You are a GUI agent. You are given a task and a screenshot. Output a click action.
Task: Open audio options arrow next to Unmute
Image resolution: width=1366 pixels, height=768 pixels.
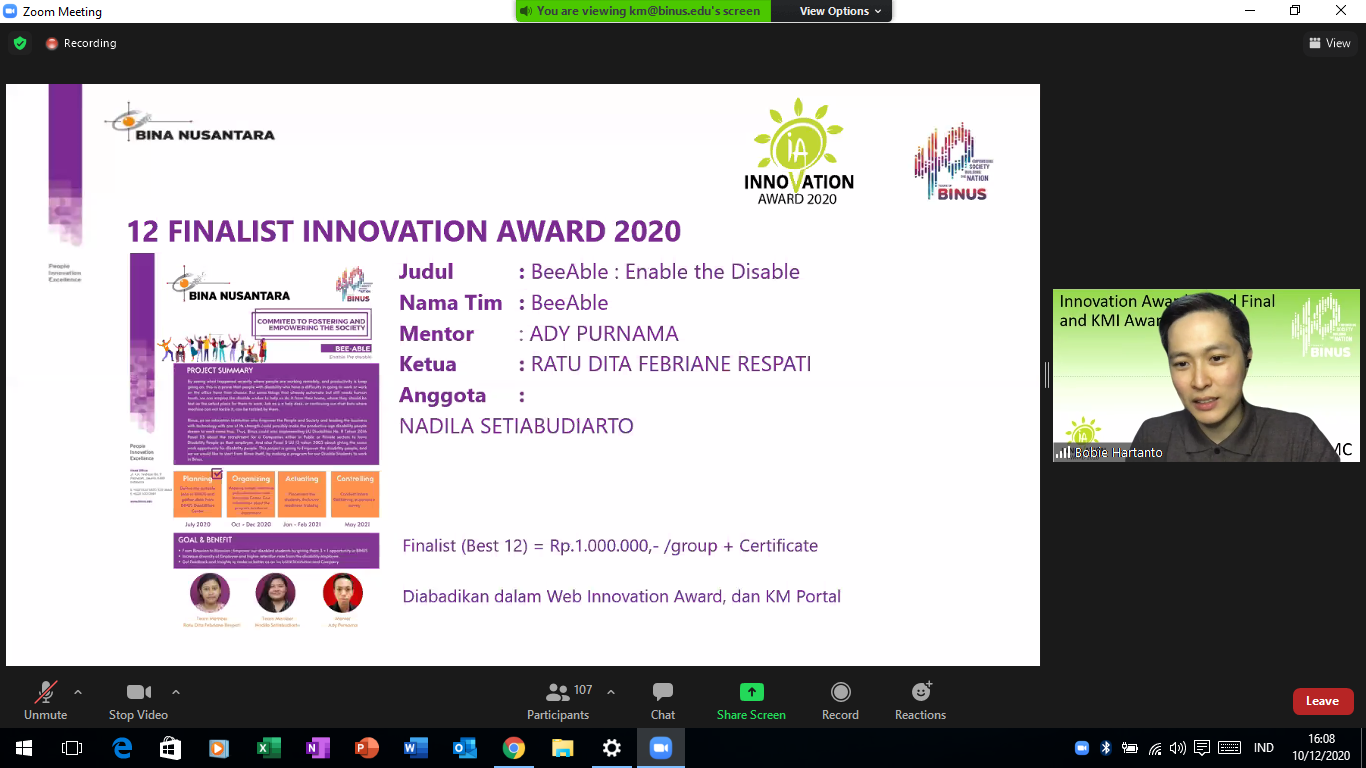pos(78,692)
